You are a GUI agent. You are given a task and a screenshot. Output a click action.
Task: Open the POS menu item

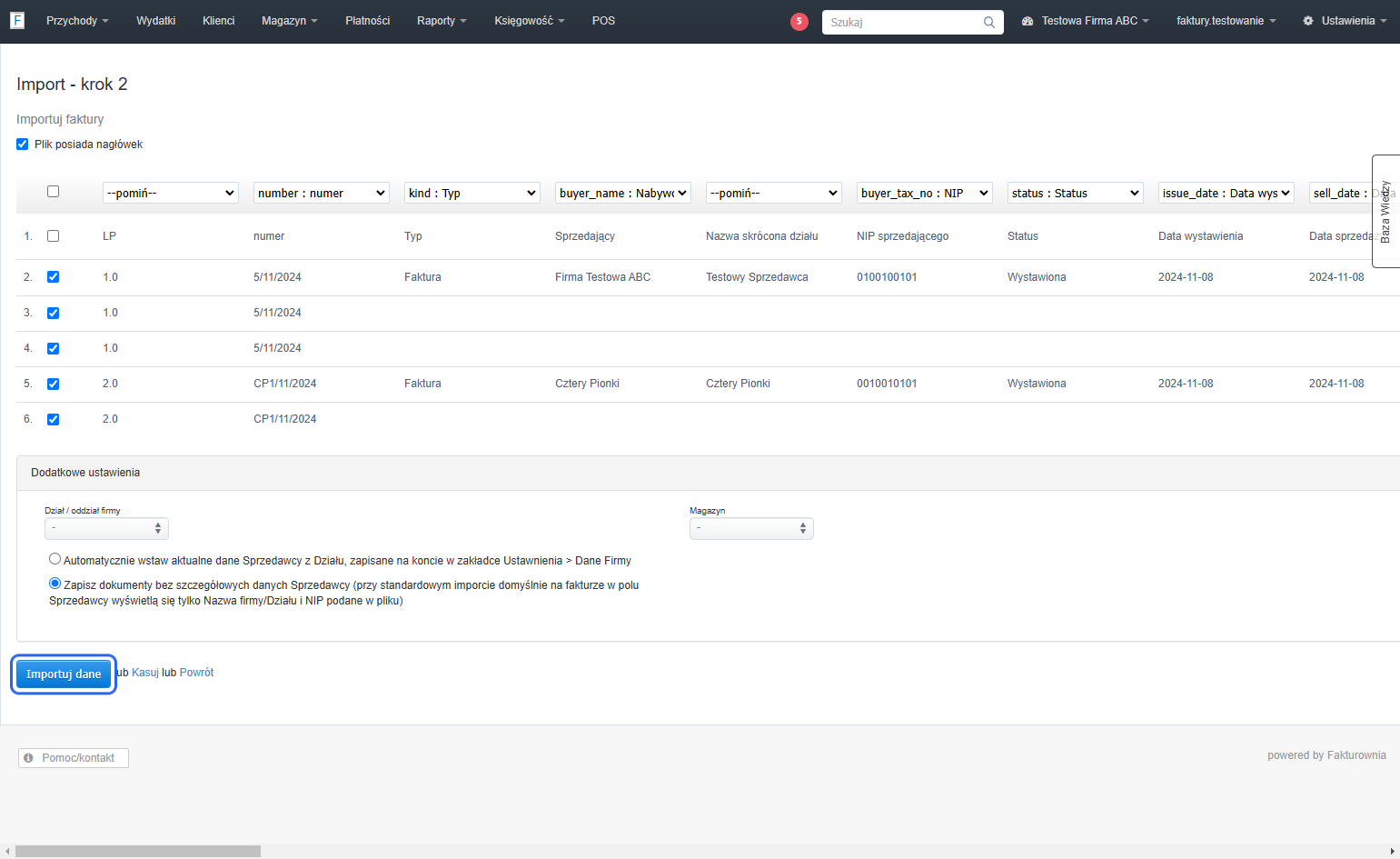(x=603, y=20)
